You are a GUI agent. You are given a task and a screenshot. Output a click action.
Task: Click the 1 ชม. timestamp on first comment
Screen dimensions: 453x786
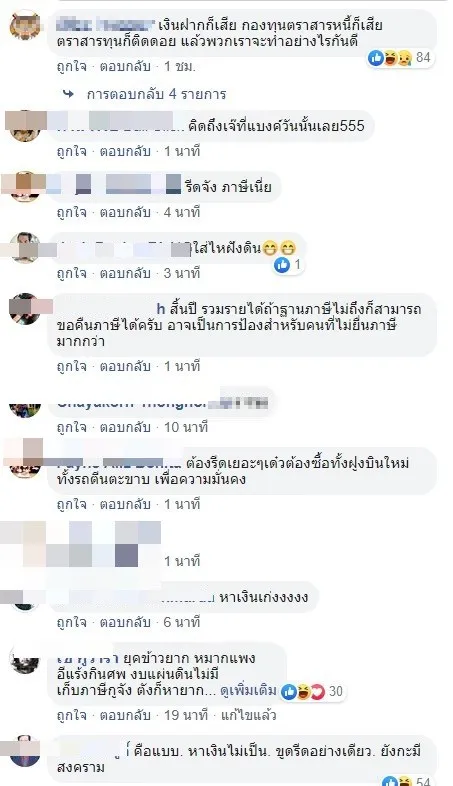[x=180, y=66]
